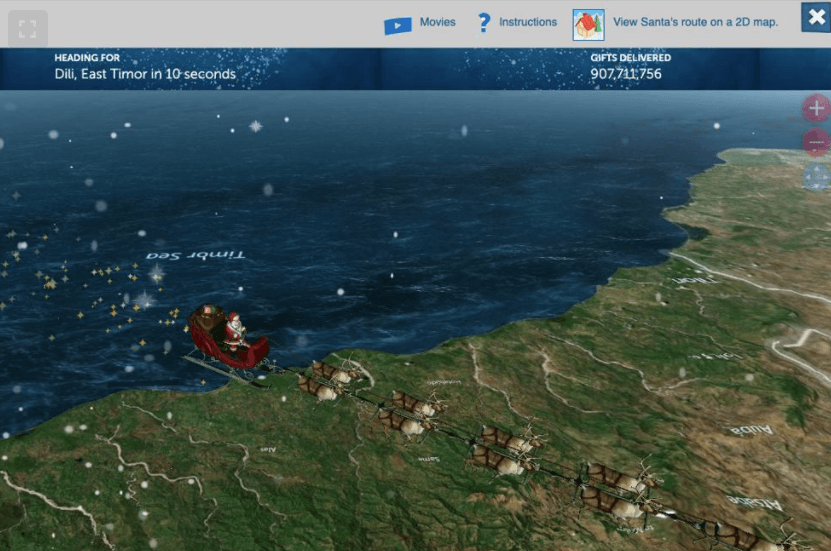Open the Movies video icon

[397, 25]
